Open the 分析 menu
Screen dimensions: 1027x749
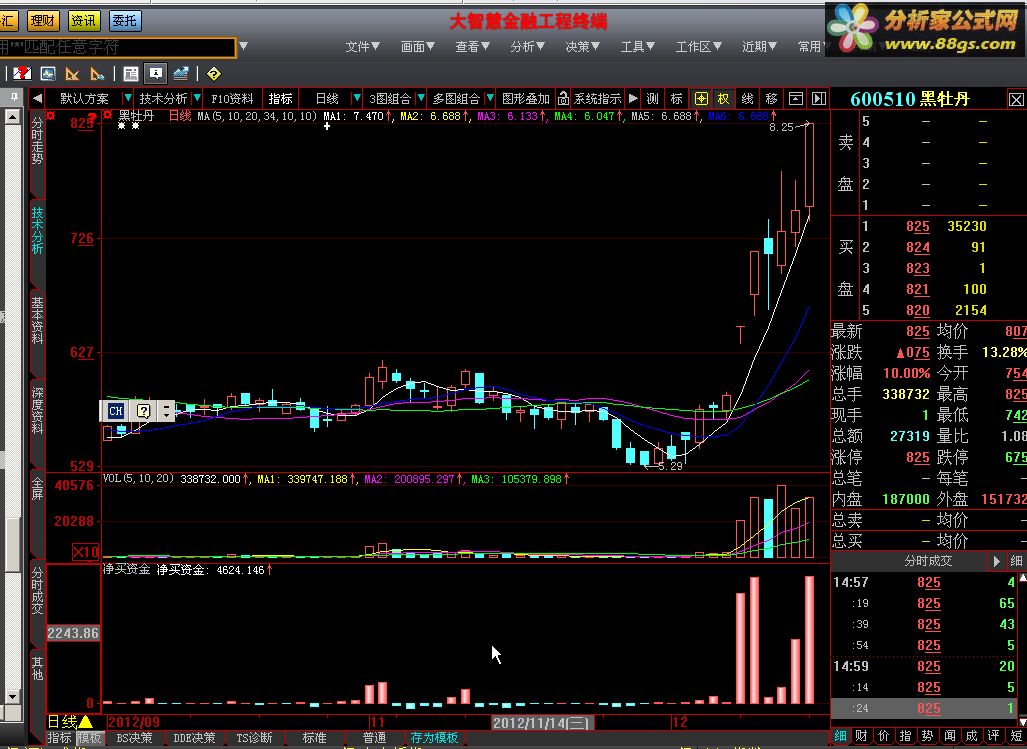pyautogui.click(x=527, y=46)
